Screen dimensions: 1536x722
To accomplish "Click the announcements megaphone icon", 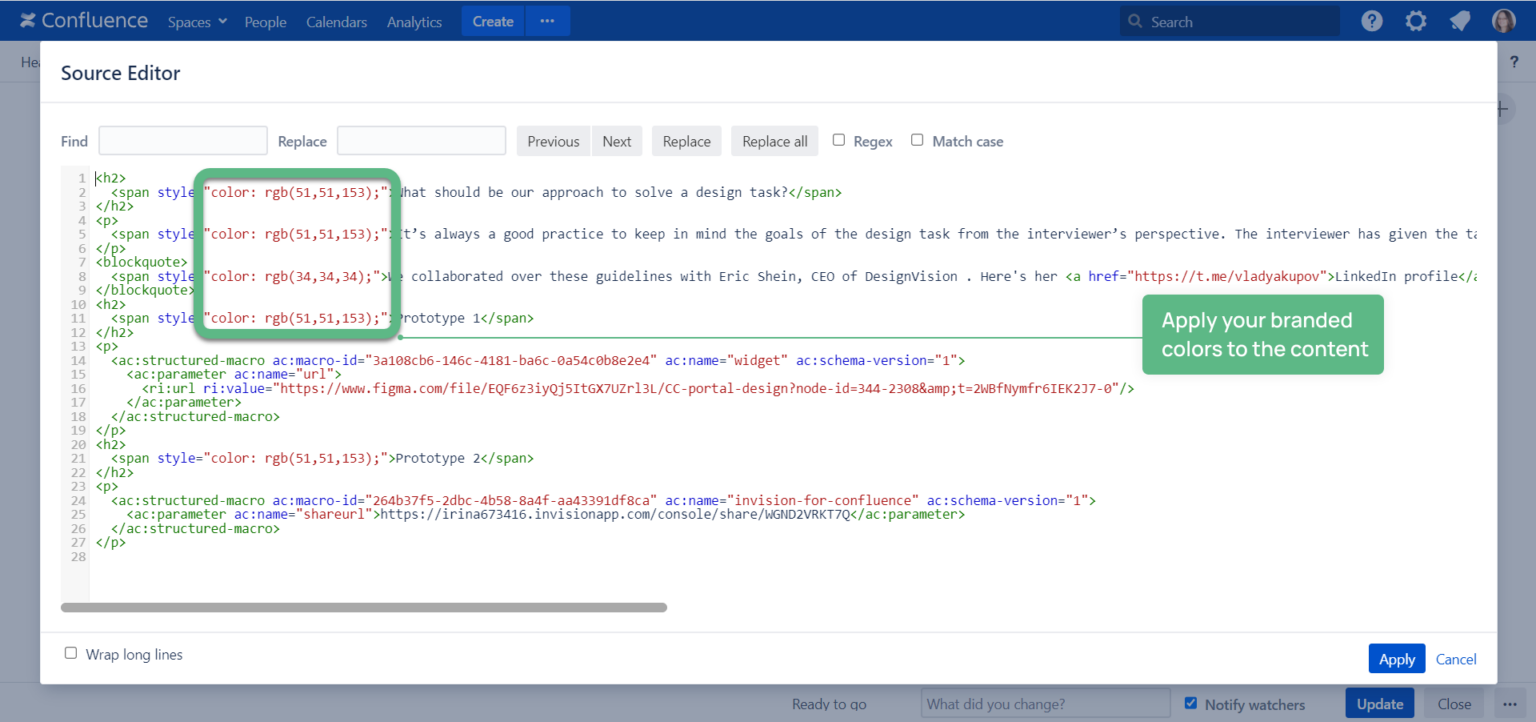I will point(1460,20).
